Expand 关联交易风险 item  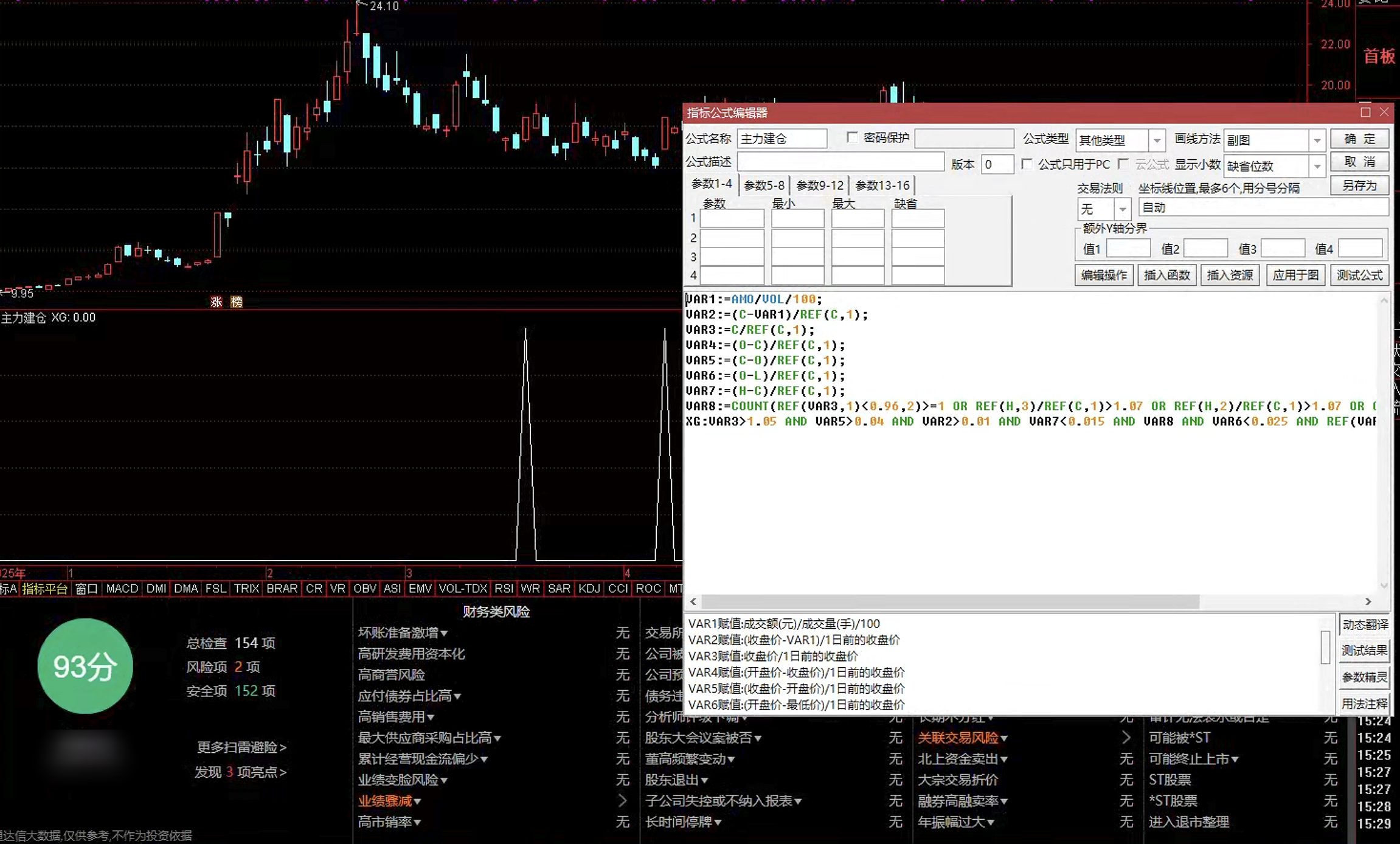(963, 738)
